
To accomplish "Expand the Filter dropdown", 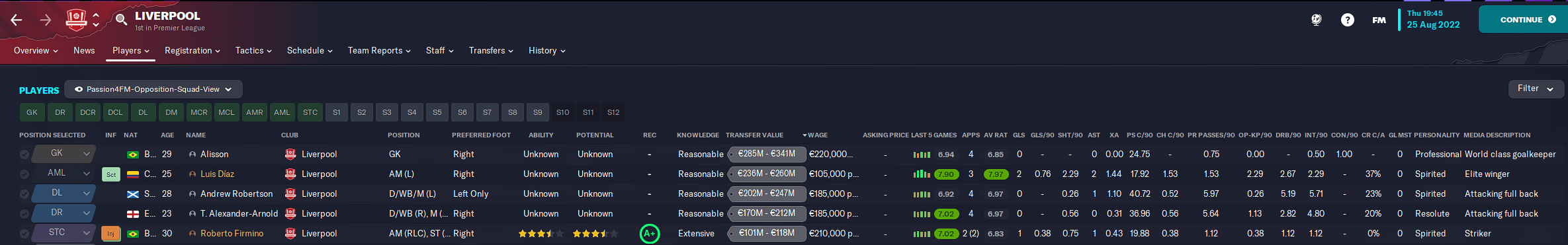I will [1536, 88].
